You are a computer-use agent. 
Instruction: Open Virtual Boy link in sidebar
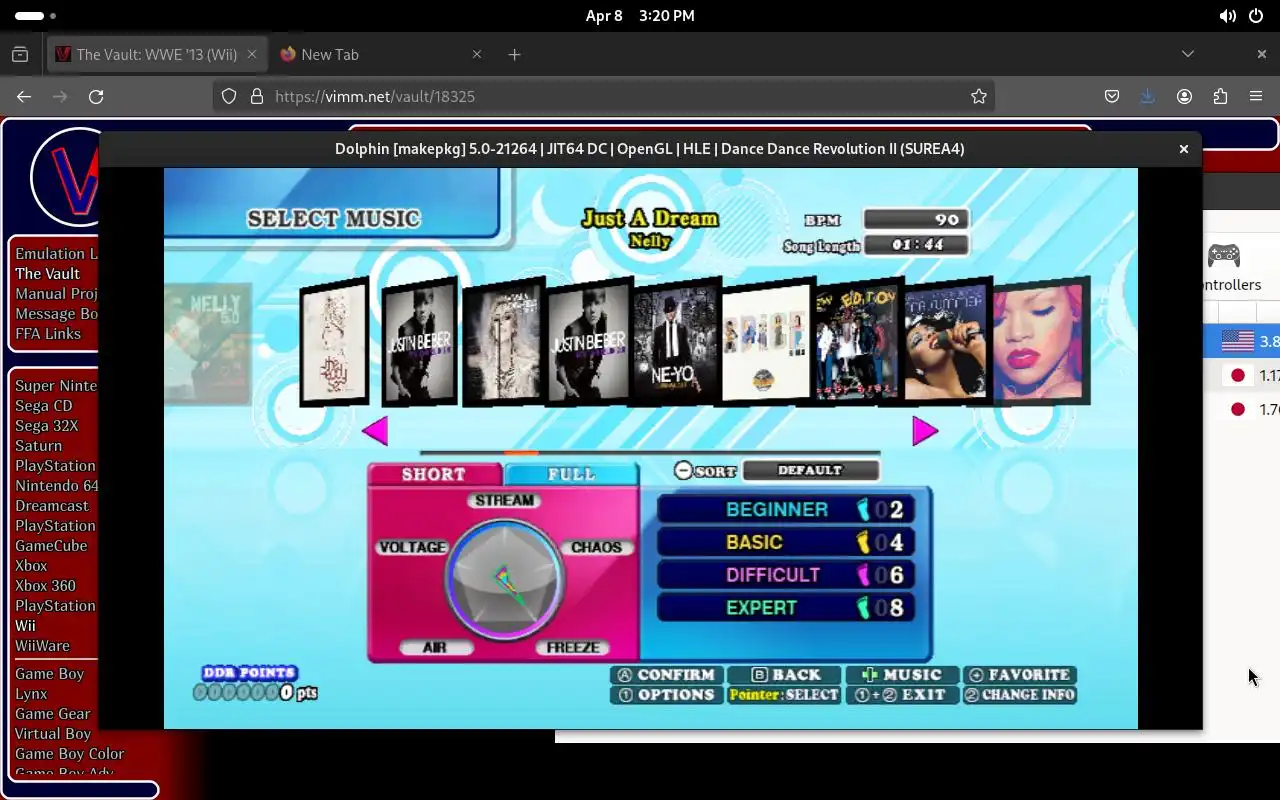(x=53, y=733)
